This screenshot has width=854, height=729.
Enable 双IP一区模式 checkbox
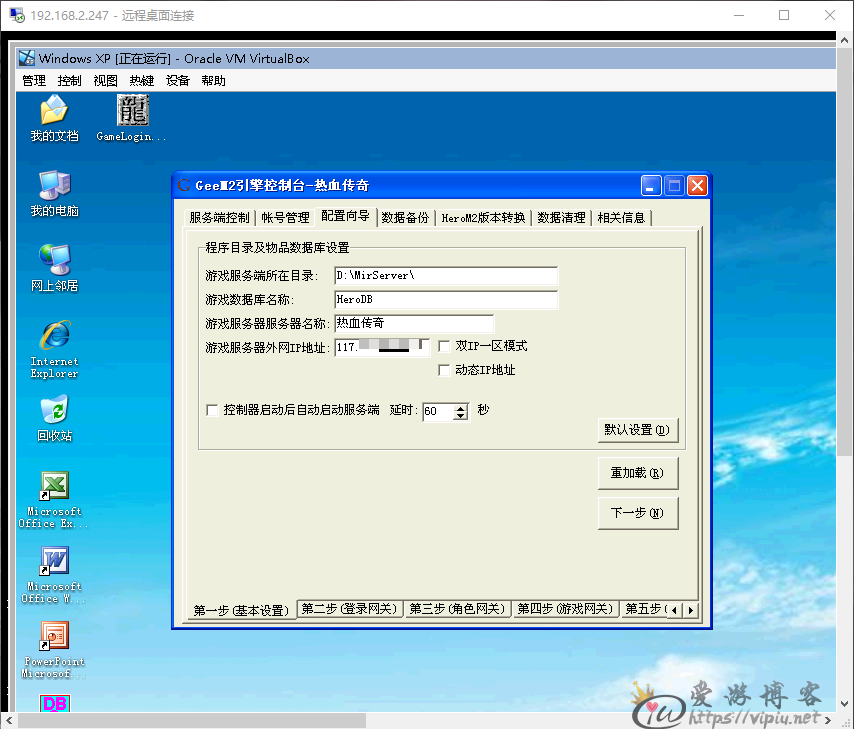point(444,347)
